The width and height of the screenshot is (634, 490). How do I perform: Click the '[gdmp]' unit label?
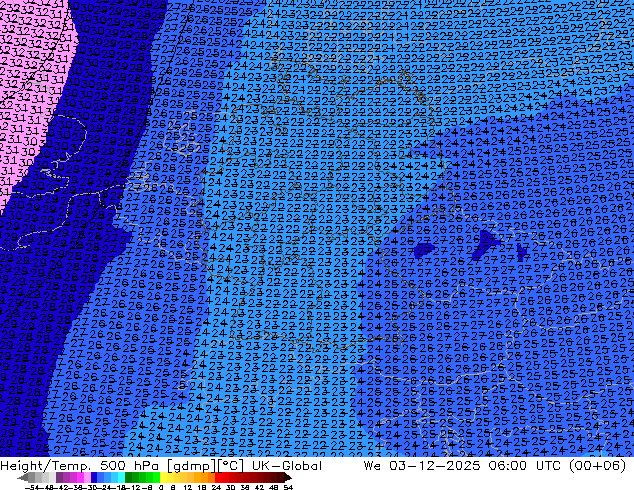192,466
